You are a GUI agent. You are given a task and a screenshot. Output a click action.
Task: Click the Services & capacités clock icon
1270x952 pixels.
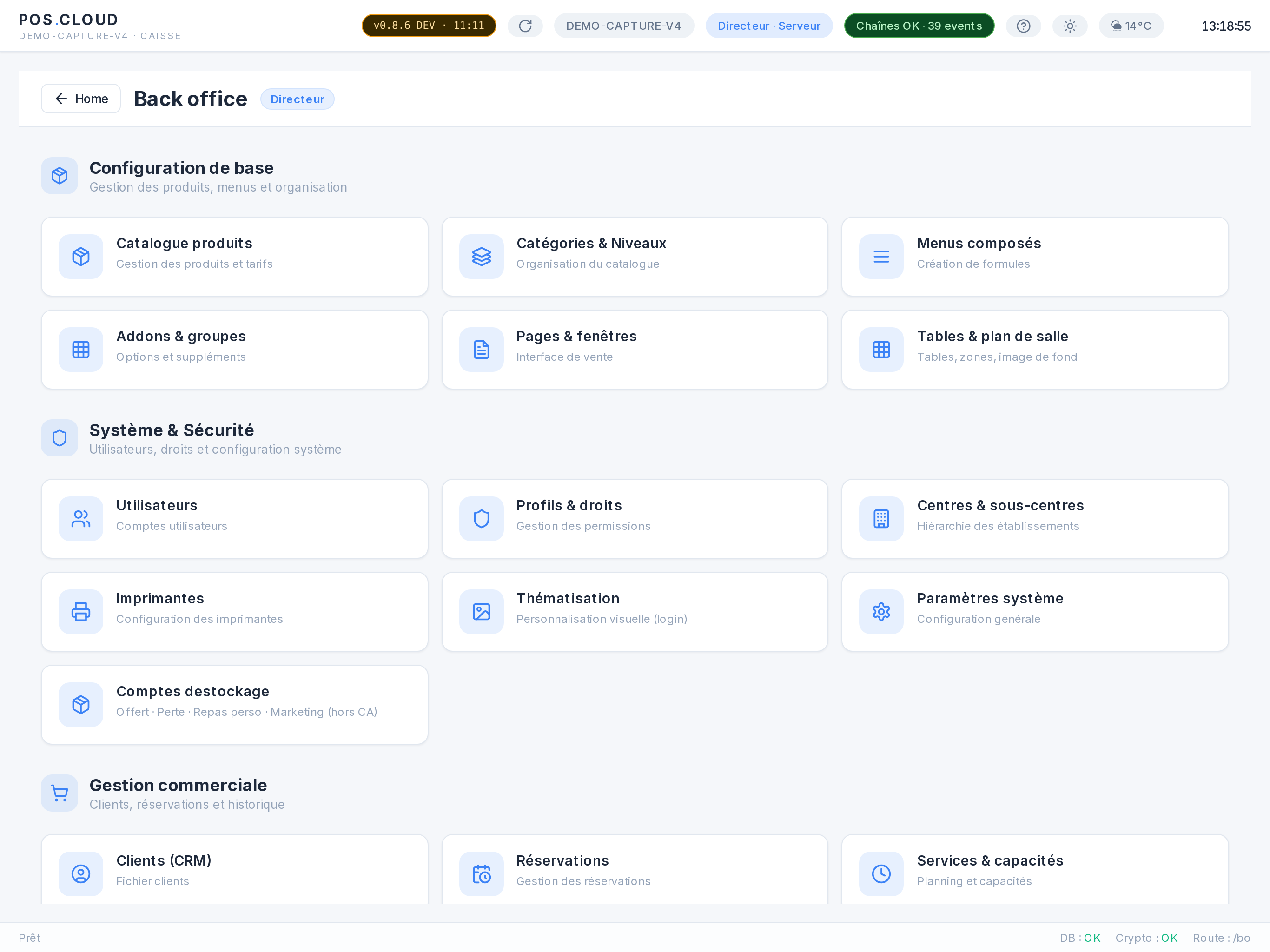[881, 874]
